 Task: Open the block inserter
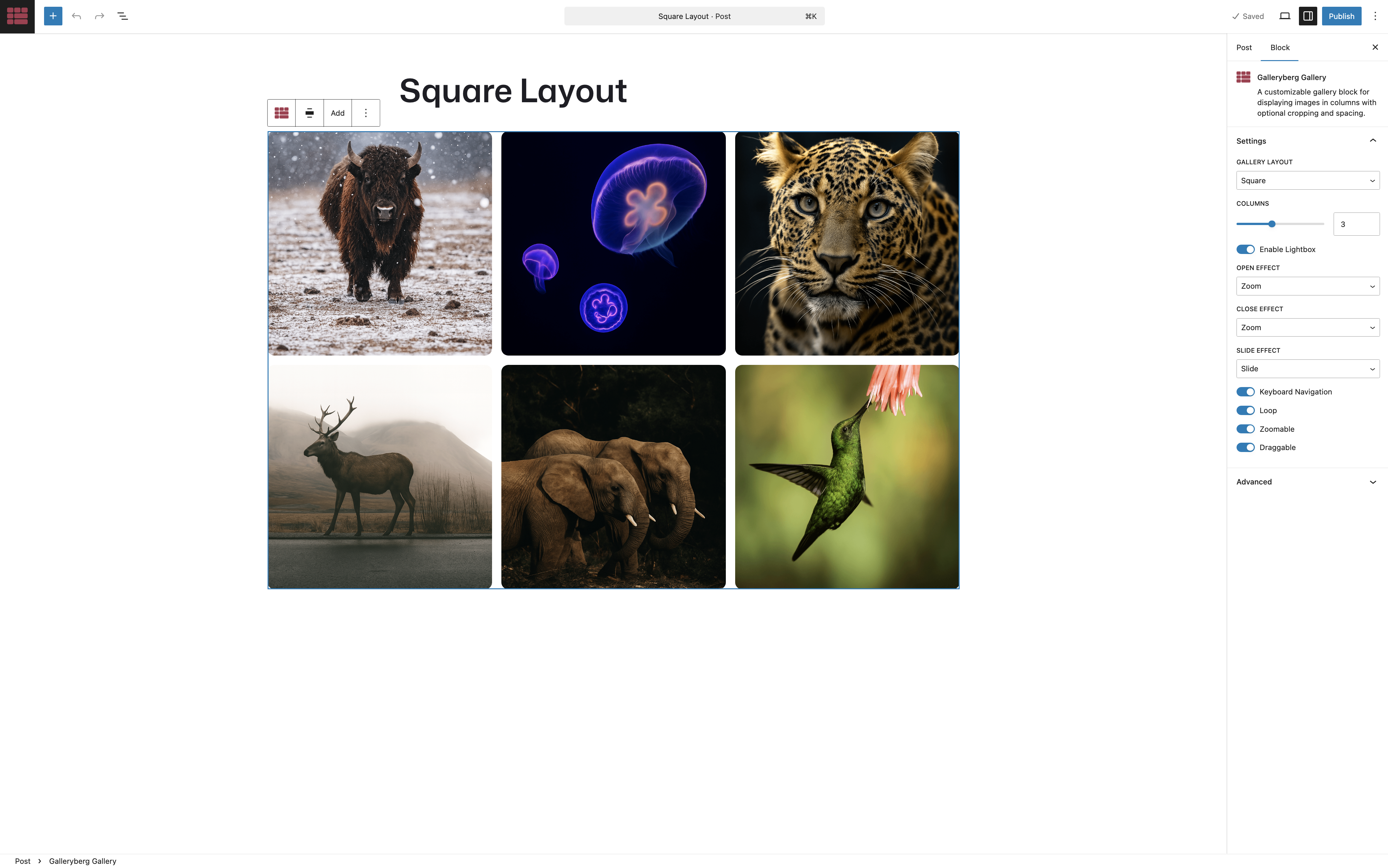coord(53,16)
